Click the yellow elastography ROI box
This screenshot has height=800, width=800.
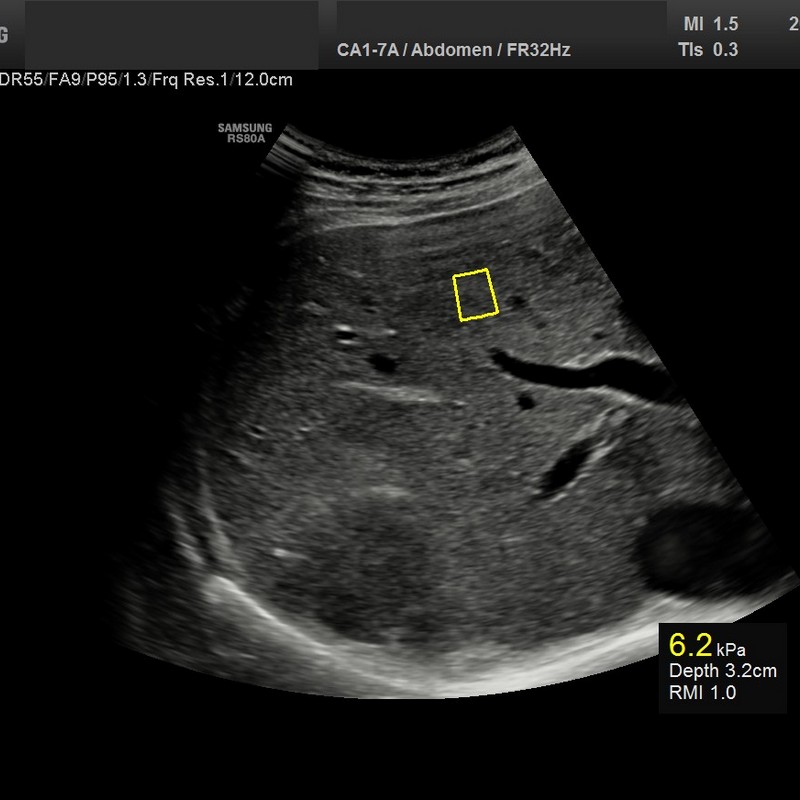coord(475,295)
